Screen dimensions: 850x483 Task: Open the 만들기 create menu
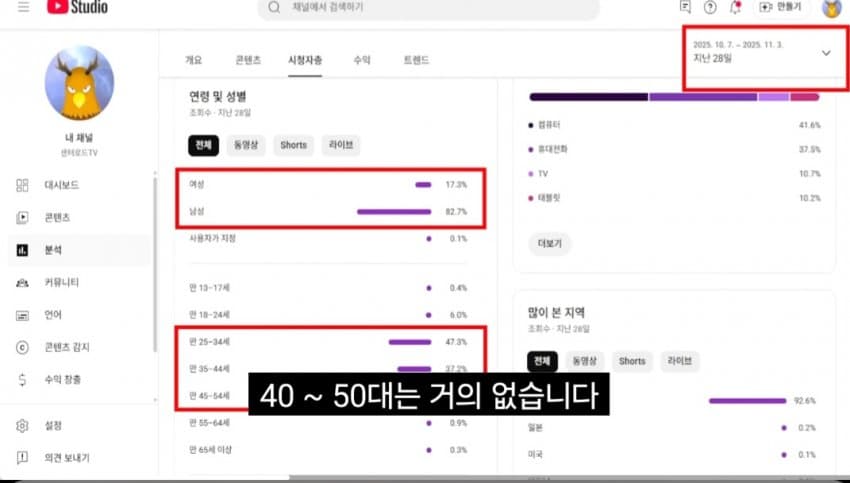click(780, 7)
